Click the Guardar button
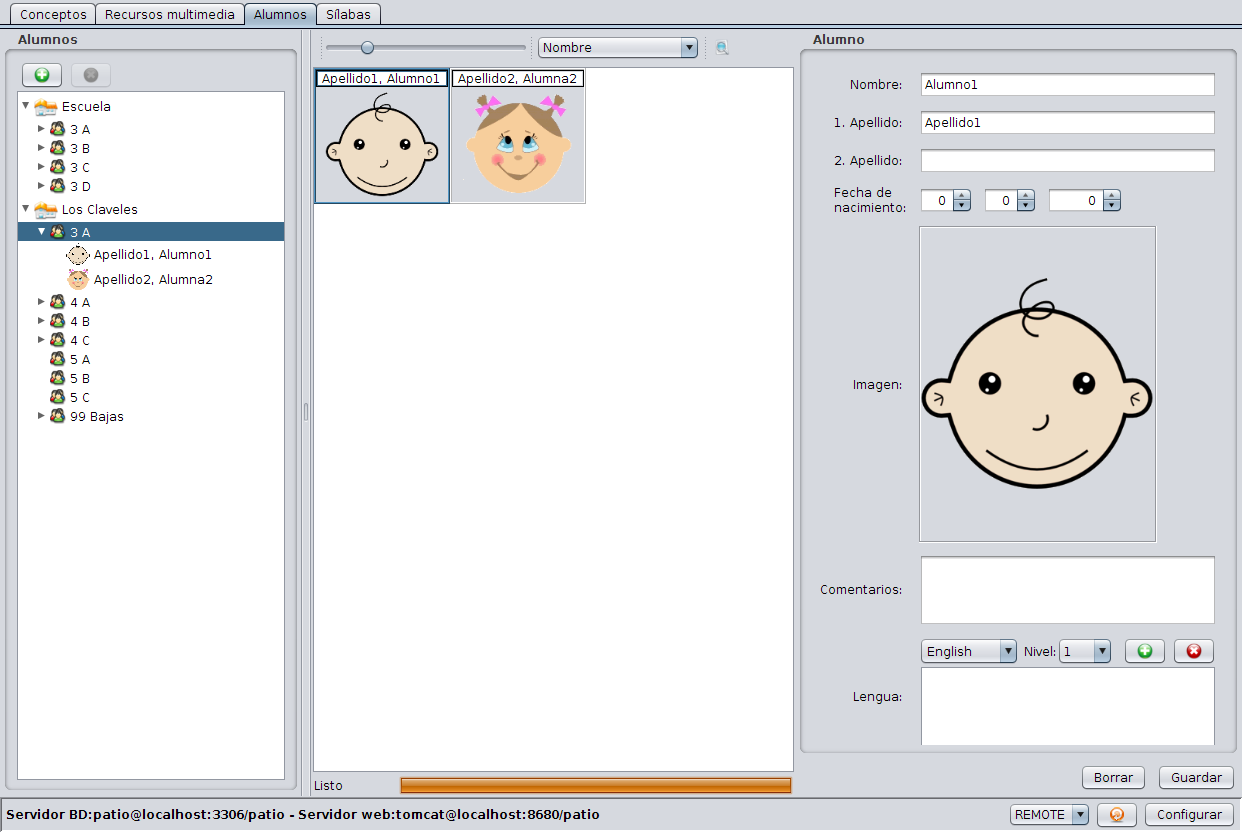Screen dimensions: 1242x832 click(1196, 777)
